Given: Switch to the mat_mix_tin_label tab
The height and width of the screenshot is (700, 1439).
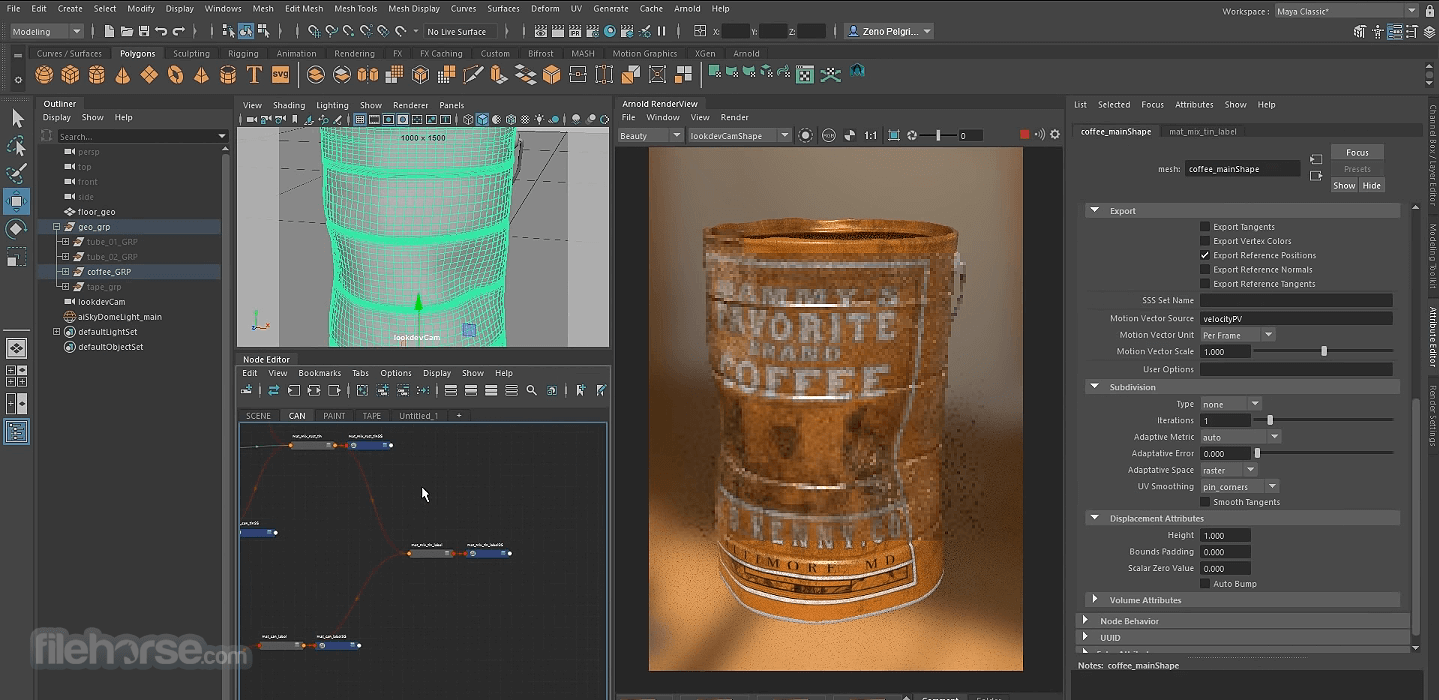Looking at the screenshot, I should pos(1203,131).
